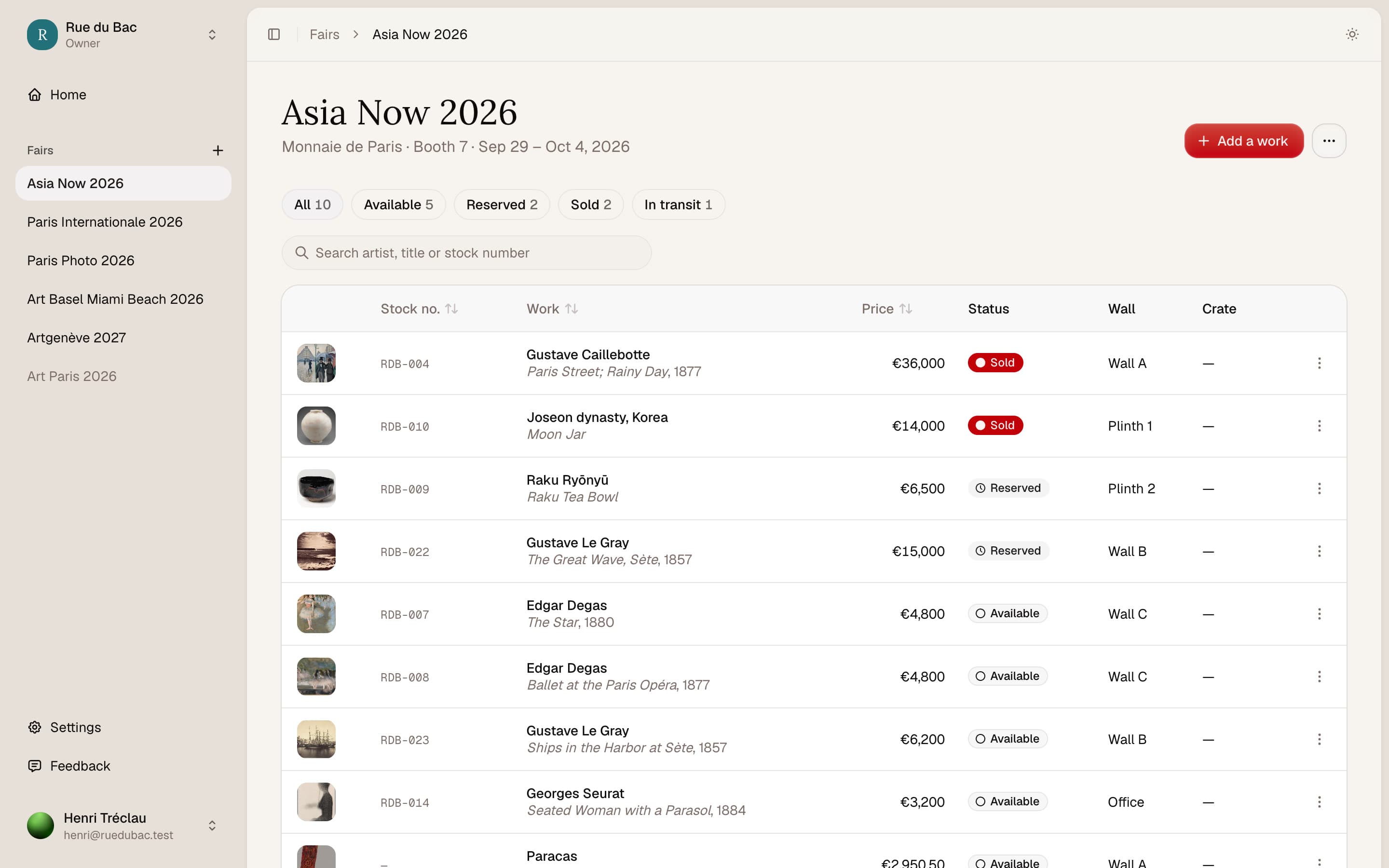The width and height of the screenshot is (1389, 868).
Task: Open row menu for RDB-010 Moon Jar
Action: [1319, 426]
